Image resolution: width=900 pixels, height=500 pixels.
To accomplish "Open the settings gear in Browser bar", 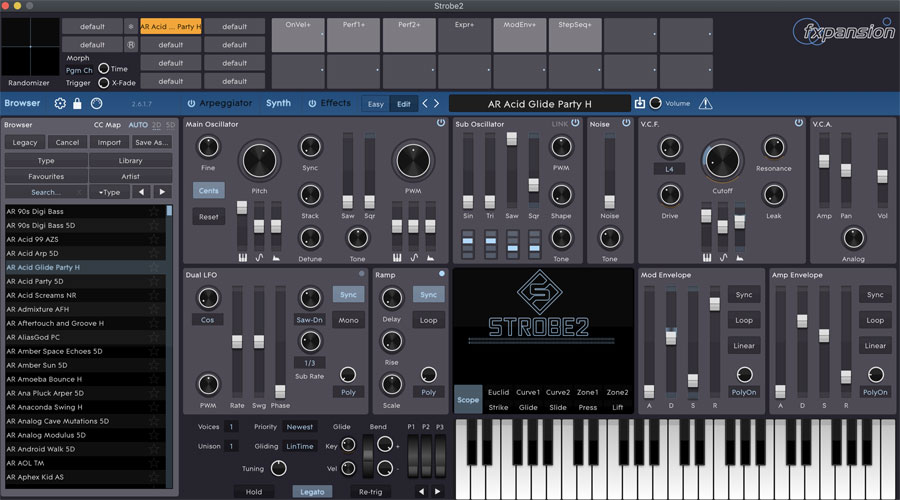I will point(60,103).
